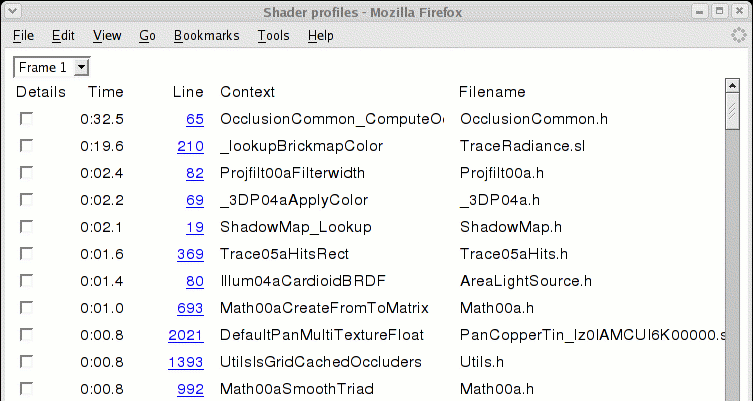Image resolution: width=753 pixels, height=401 pixels.
Task: Follow line 210 link in TraceRadiance.sl
Action: (190, 146)
